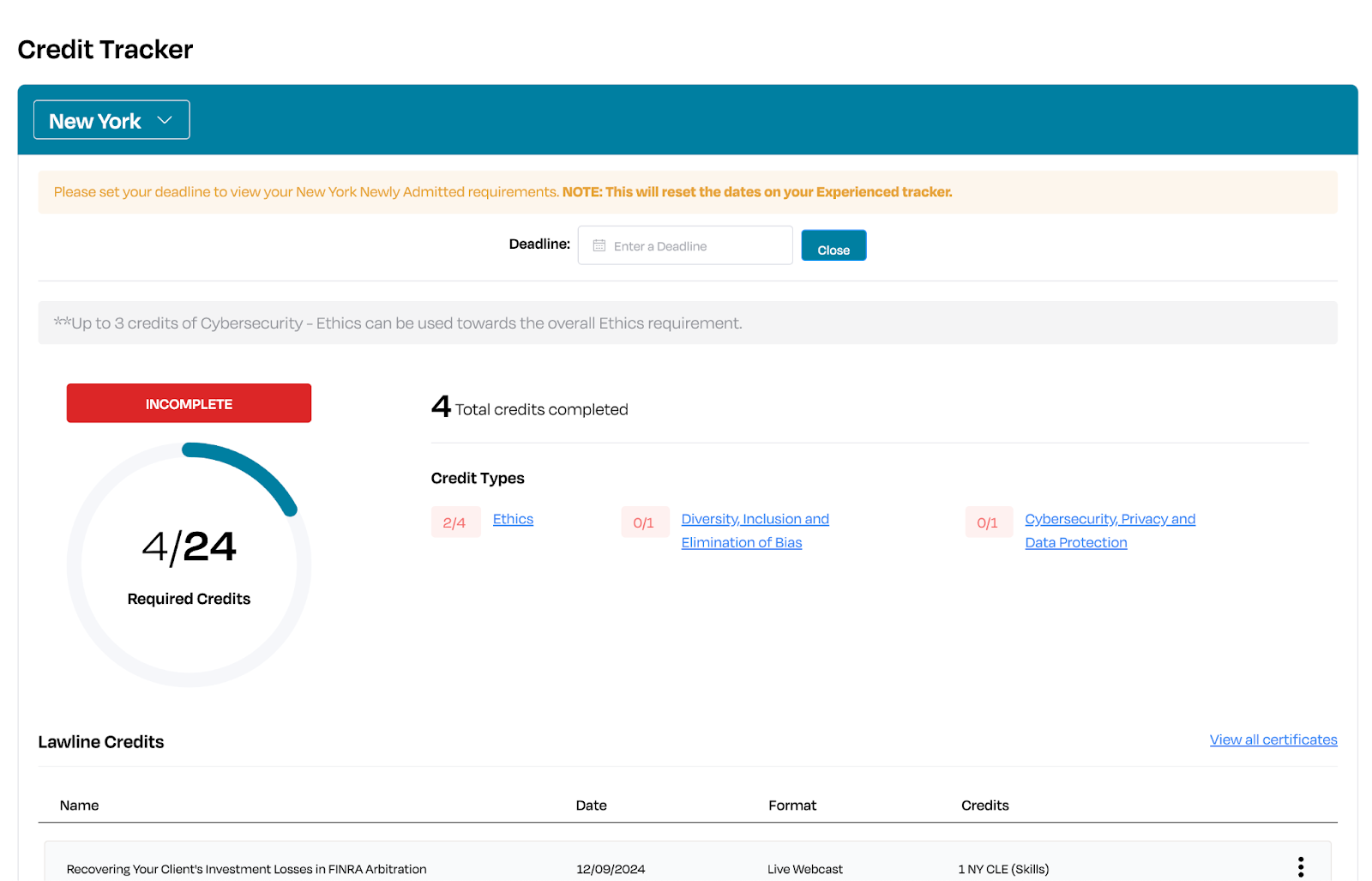The height and width of the screenshot is (881, 1372).
Task: Click the red INCOMPLETE status badge
Action: point(189,403)
